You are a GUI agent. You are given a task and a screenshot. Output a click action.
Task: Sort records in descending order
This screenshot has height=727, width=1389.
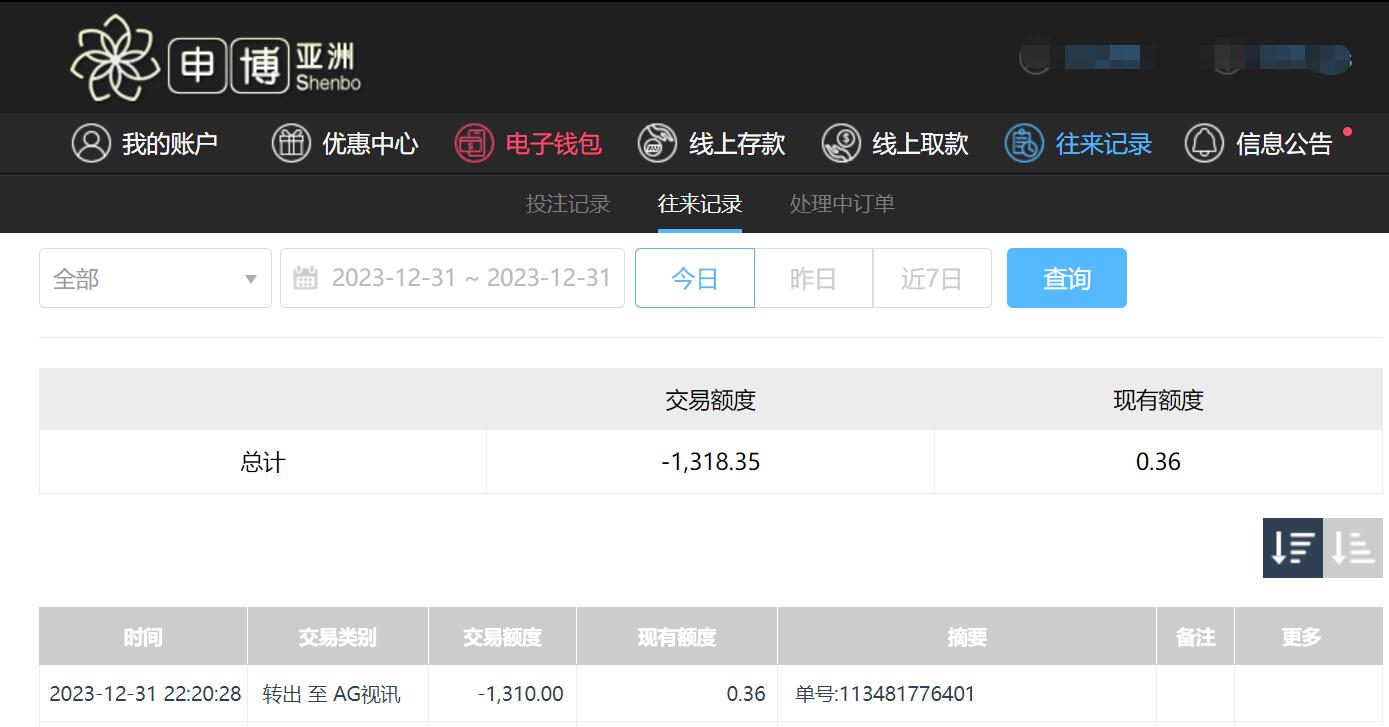coord(1293,548)
